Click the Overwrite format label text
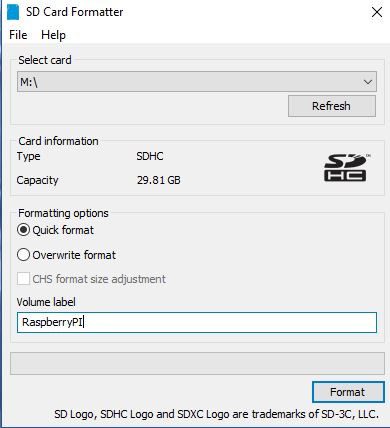390x428 pixels. pyautogui.click(x=74, y=255)
